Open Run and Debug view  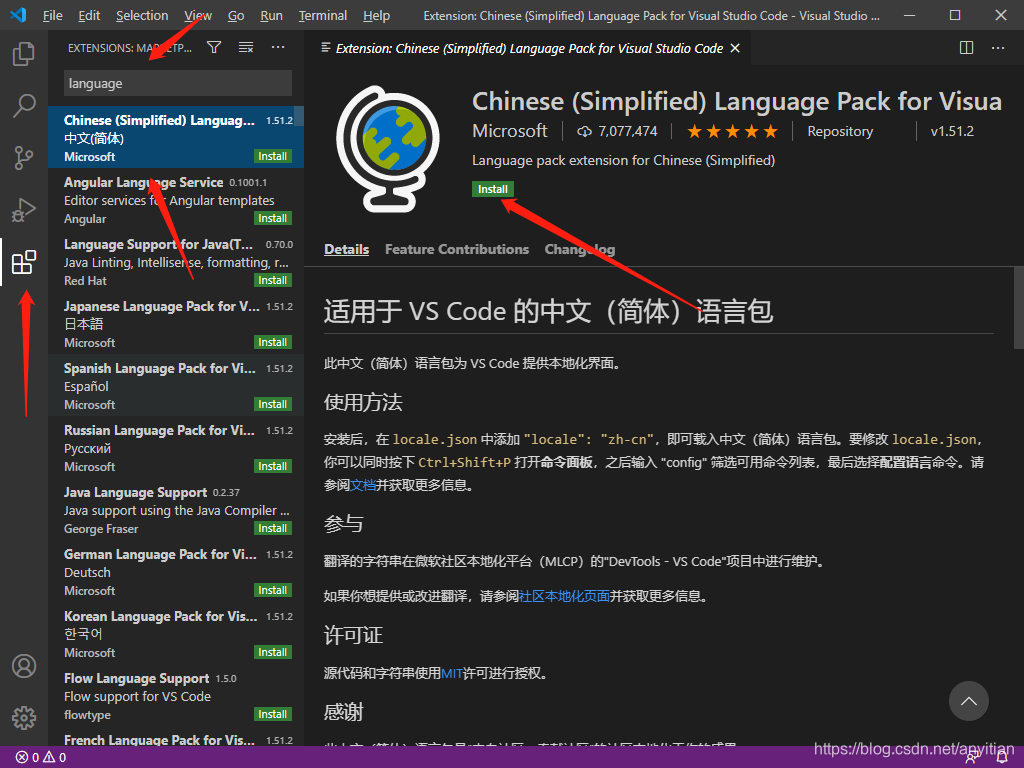(24, 210)
